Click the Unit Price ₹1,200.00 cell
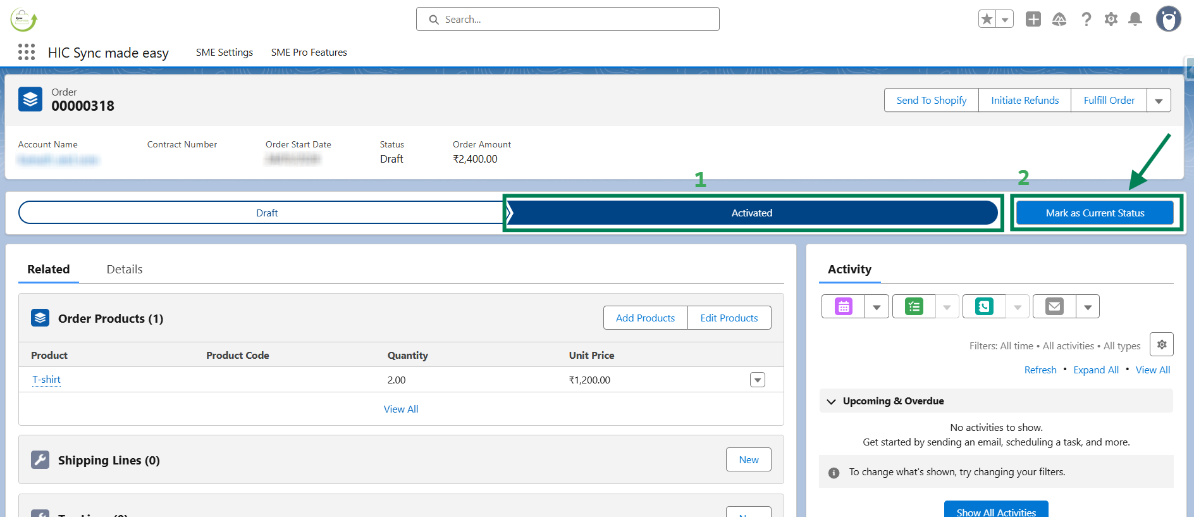Image resolution: width=1194 pixels, height=517 pixels. click(x=589, y=379)
